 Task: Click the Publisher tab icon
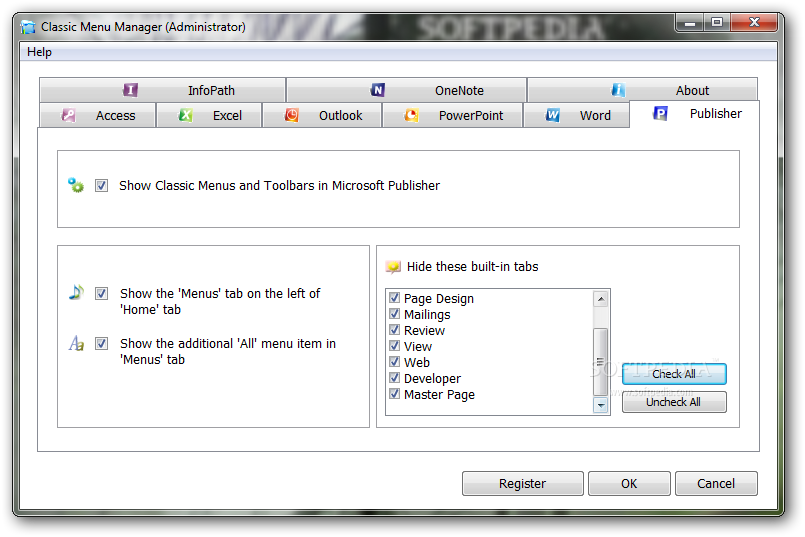point(660,113)
